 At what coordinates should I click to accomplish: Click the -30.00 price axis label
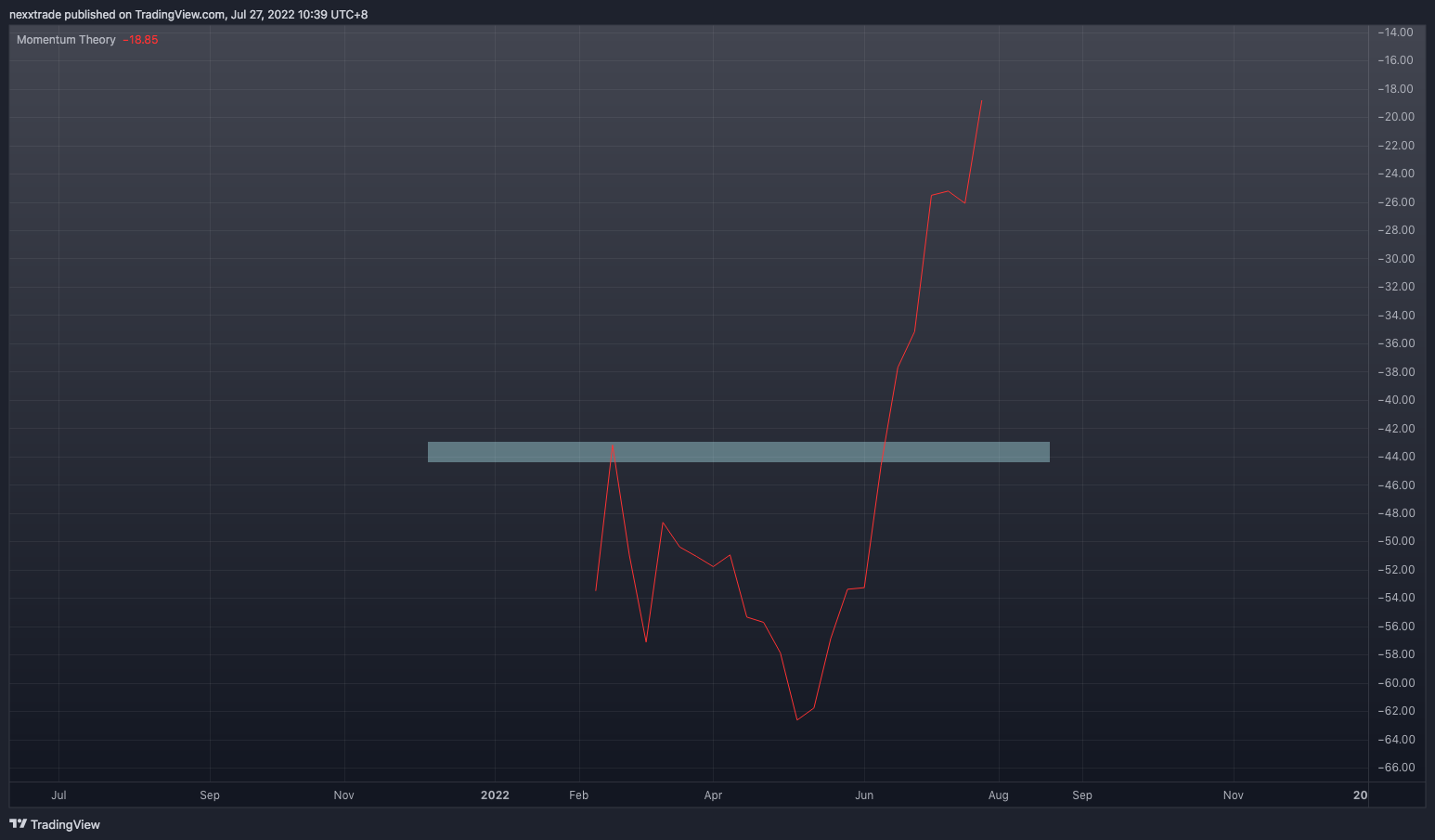[x=1396, y=259]
